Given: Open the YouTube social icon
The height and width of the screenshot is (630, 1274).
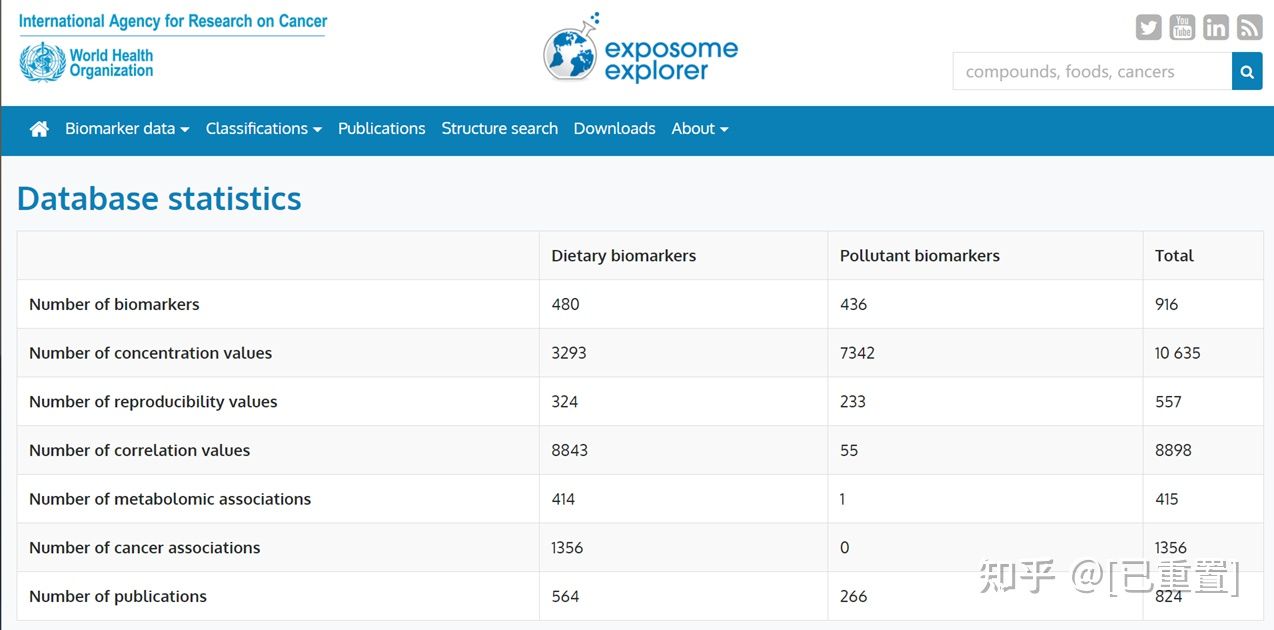Looking at the screenshot, I should [x=1182, y=28].
